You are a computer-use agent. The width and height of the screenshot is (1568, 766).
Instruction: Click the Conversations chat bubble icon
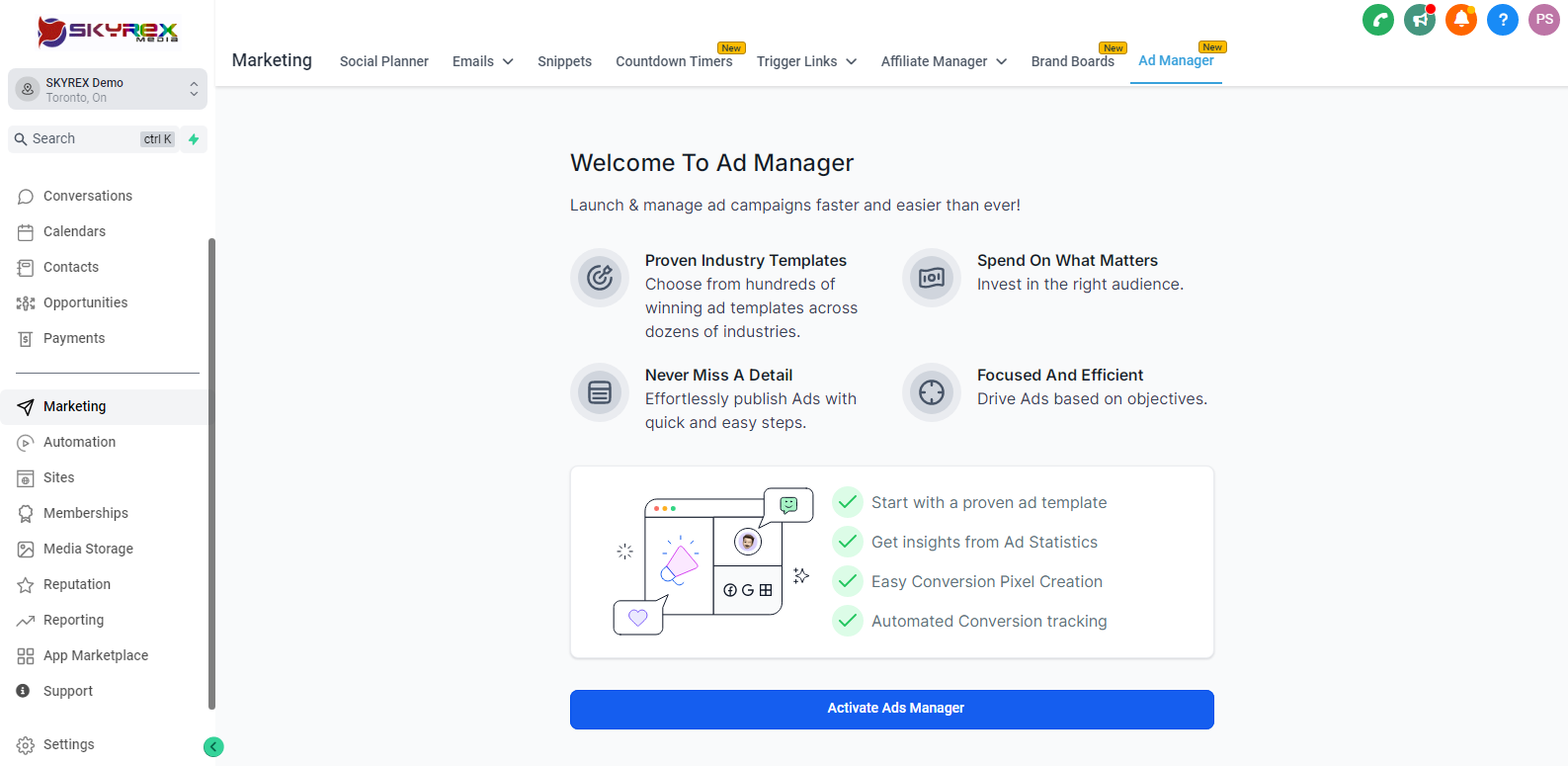click(x=26, y=197)
